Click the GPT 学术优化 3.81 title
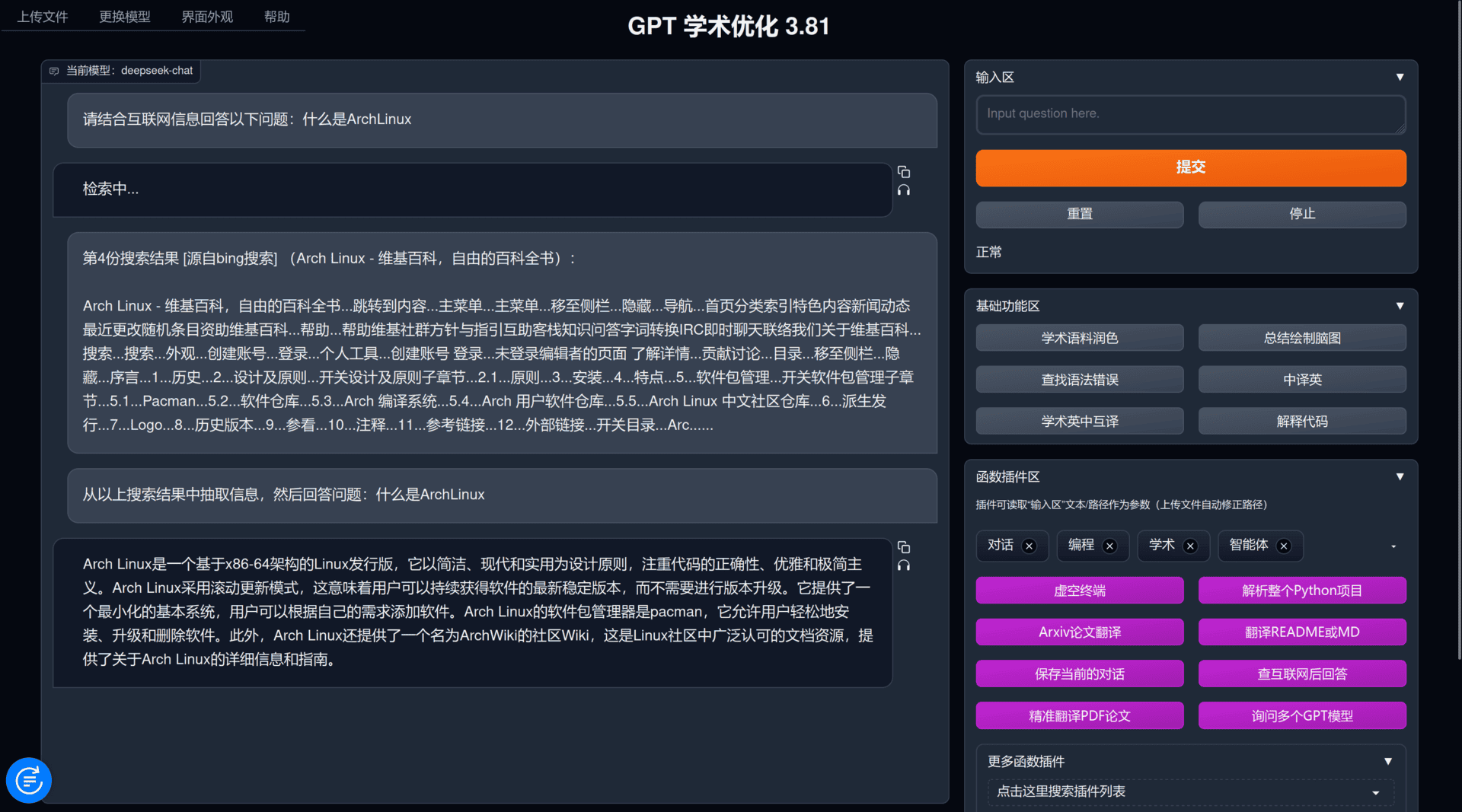Screen dimensions: 1462x812 pos(729,27)
